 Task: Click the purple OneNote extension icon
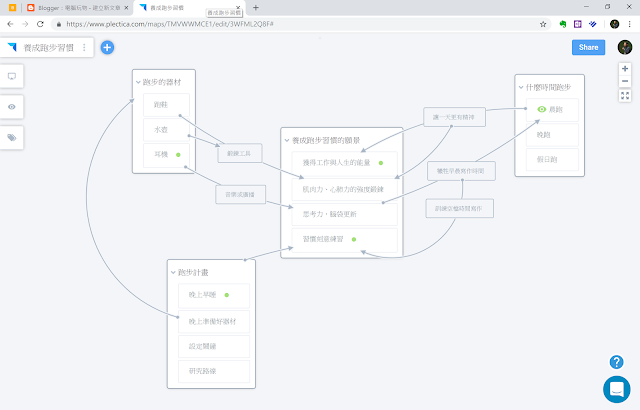pos(578,24)
